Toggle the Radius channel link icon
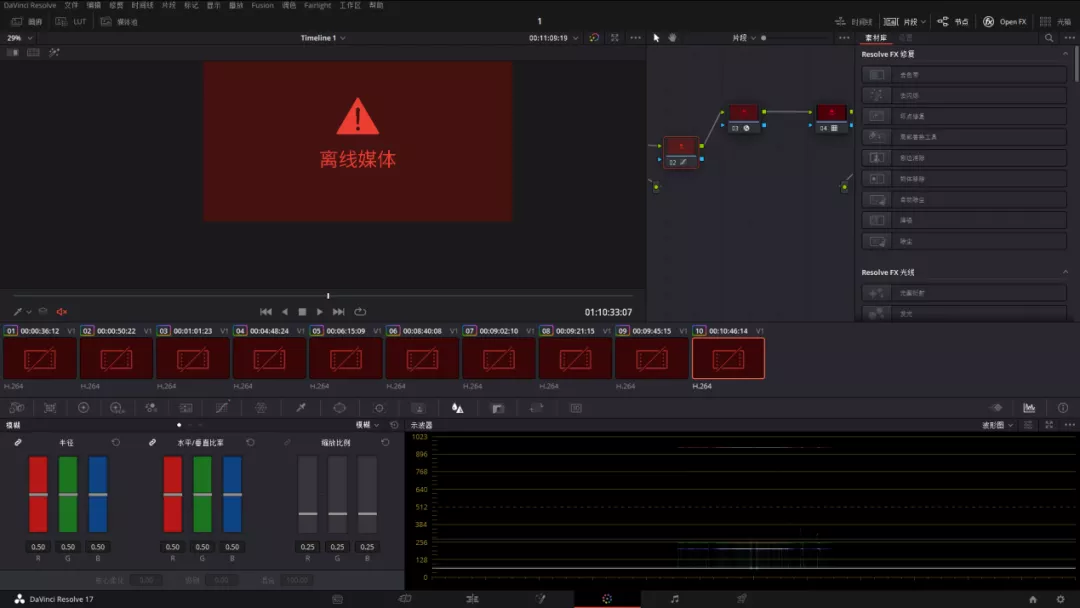This screenshot has height=608, width=1080. 18,442
